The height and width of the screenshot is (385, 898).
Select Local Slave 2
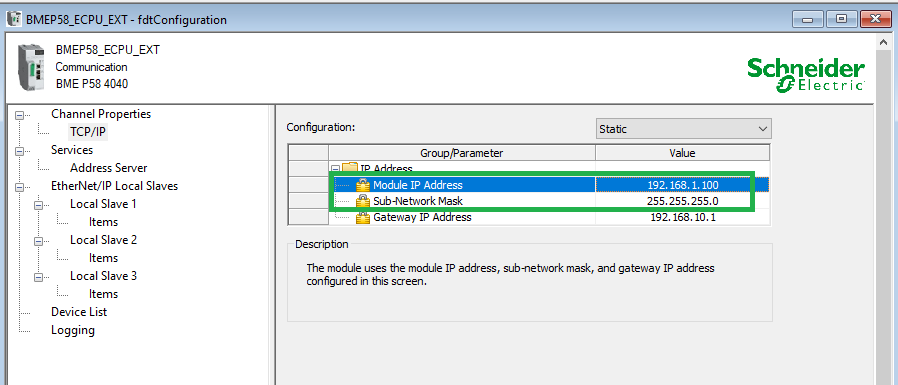pyautogui.click(x=103, y=240)
